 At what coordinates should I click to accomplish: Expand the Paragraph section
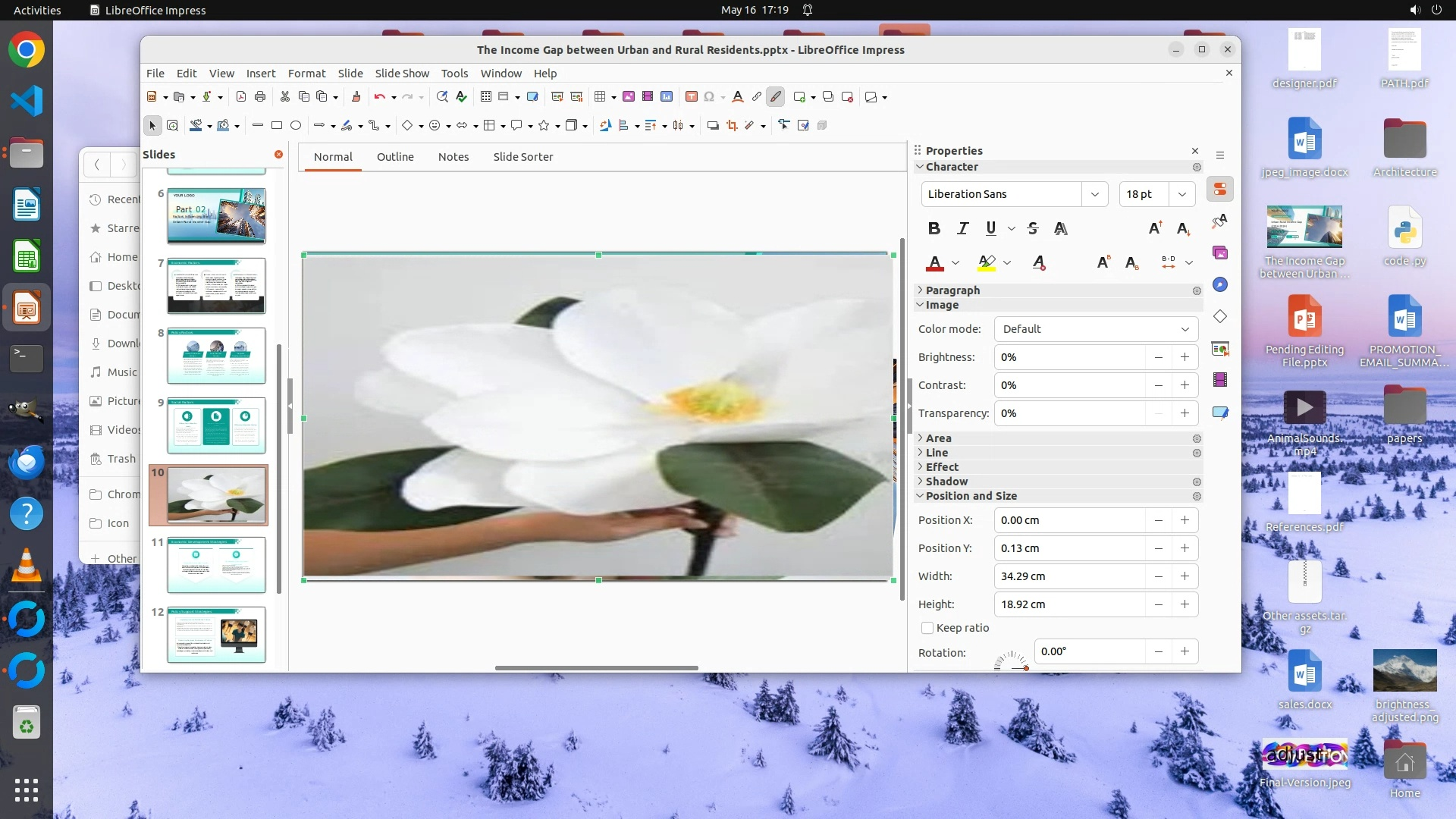[x=952, y=290]
